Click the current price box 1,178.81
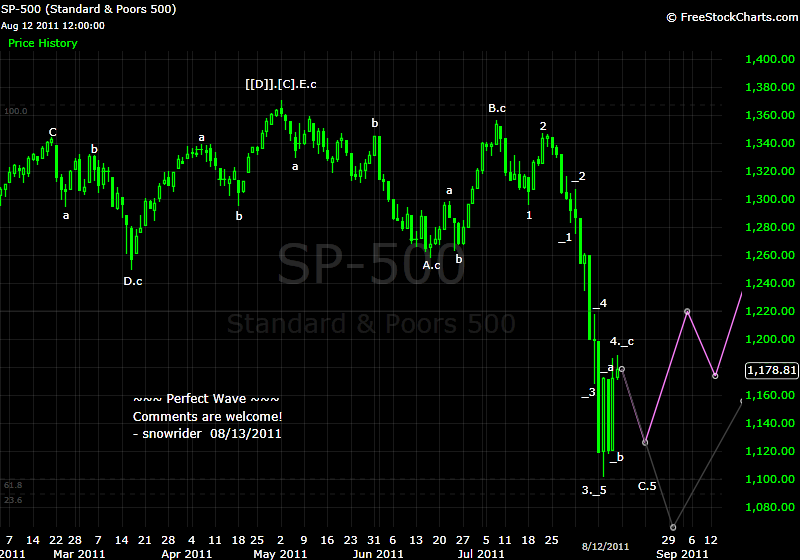This screenshot has width=800, height=560. (x=771, y=370)
